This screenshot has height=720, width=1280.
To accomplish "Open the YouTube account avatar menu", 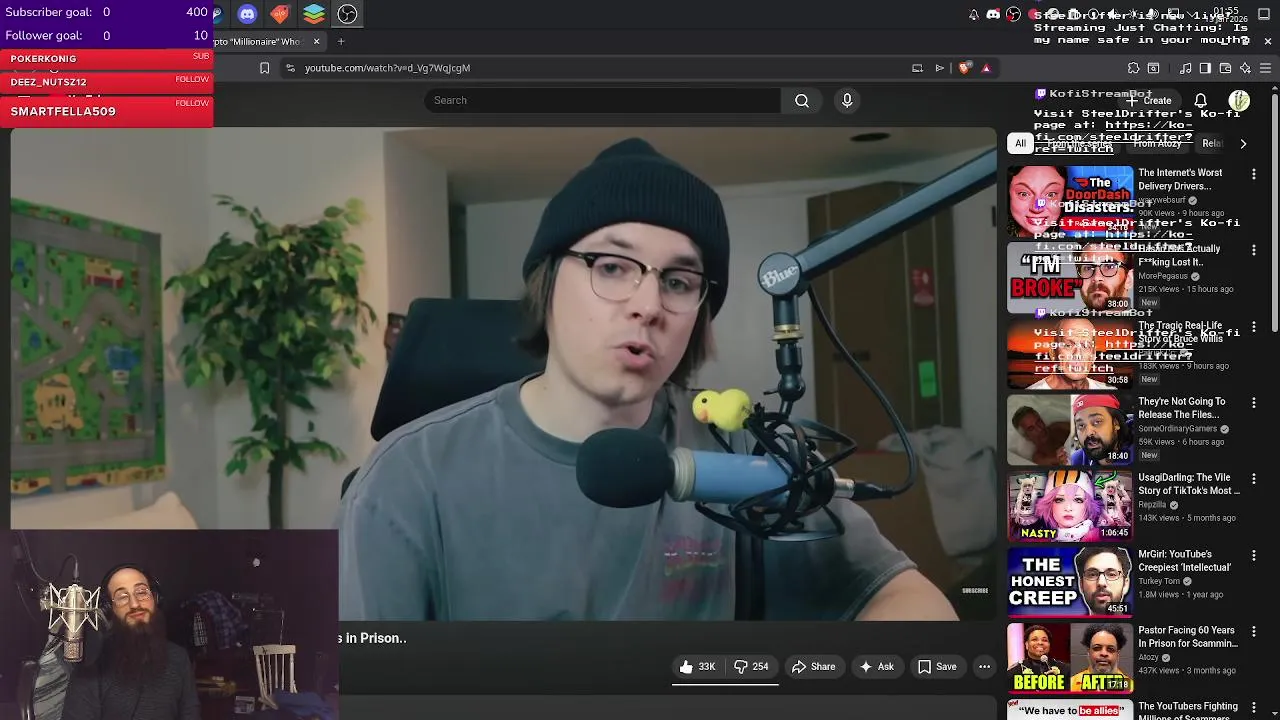I will [x=1239, y=100].
